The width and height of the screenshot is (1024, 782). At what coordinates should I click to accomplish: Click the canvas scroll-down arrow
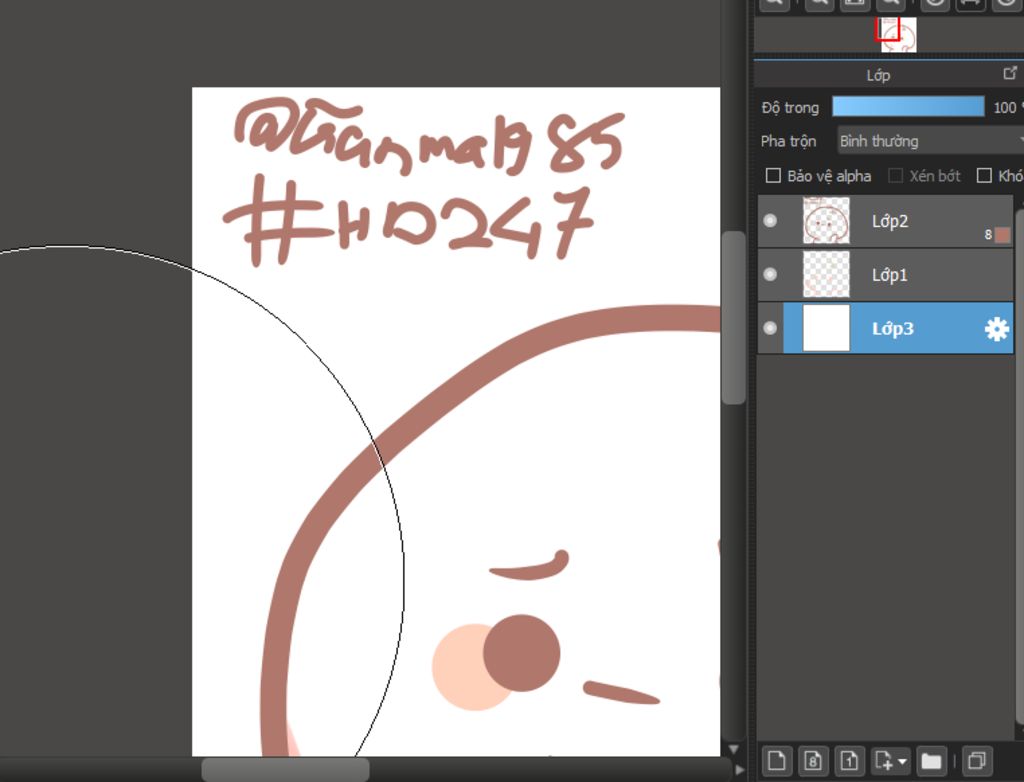click(734, 749)
